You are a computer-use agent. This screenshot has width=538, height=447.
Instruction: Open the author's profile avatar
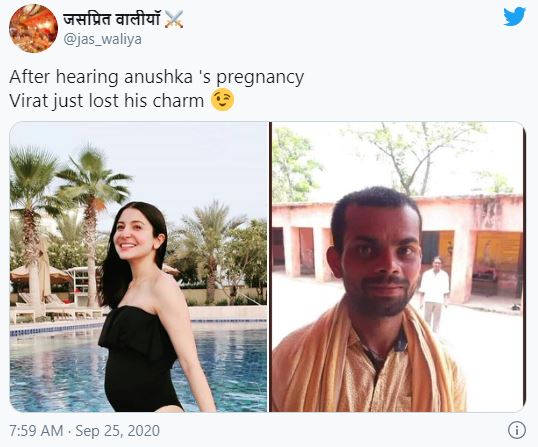point(33,28)
